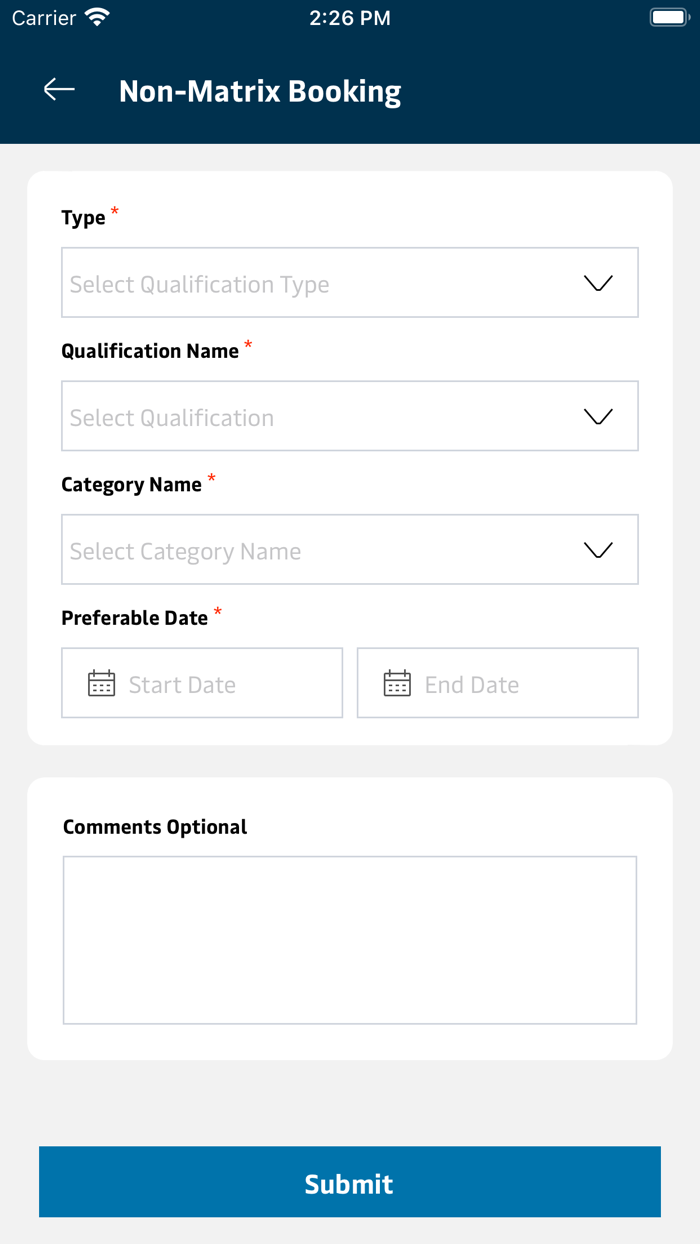
Task: Click the Start Date calendar icon
Action: [102, 684]
